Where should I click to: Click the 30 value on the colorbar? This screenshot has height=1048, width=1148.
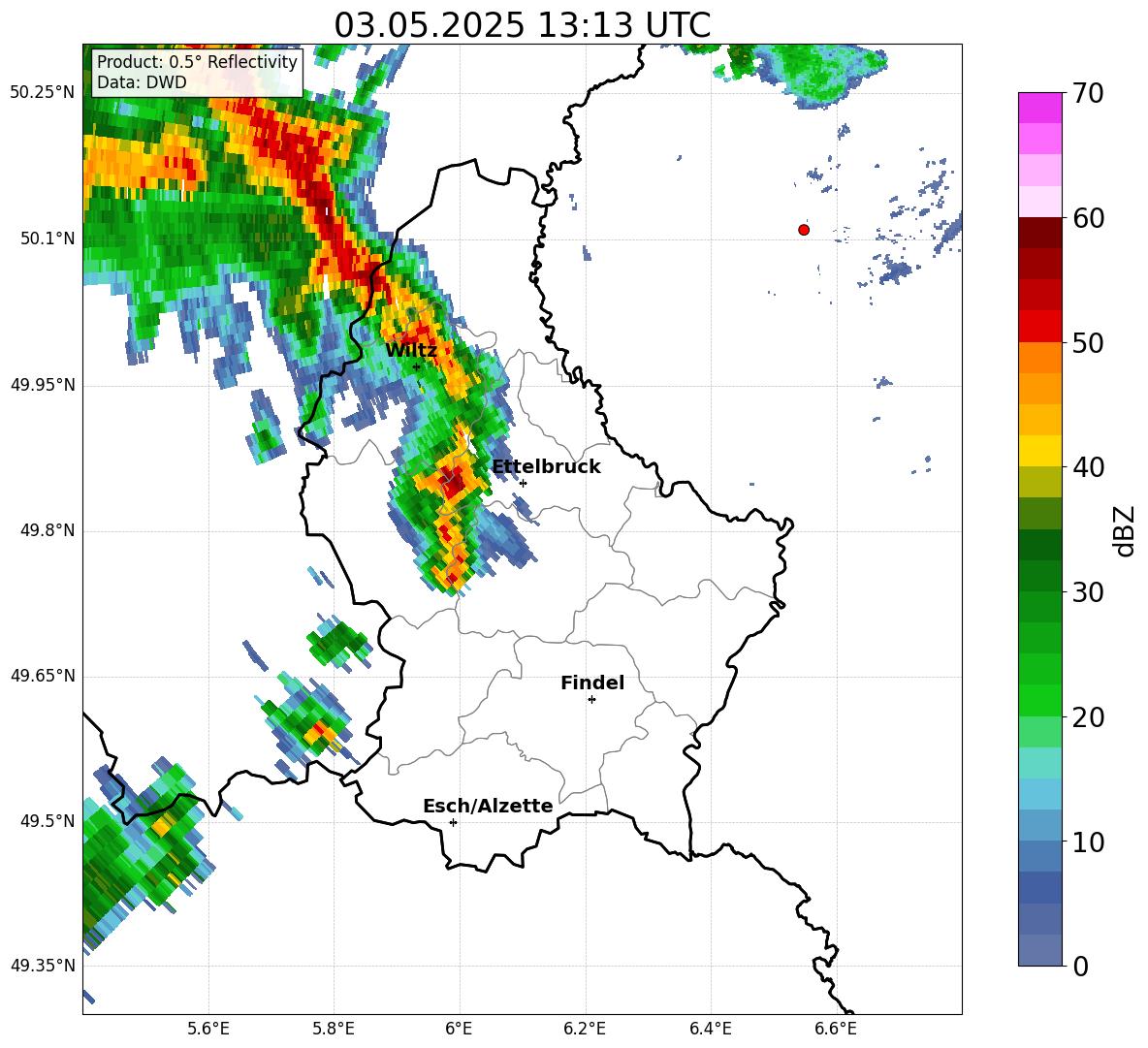pyautogui.click(x=1089, y=592)
